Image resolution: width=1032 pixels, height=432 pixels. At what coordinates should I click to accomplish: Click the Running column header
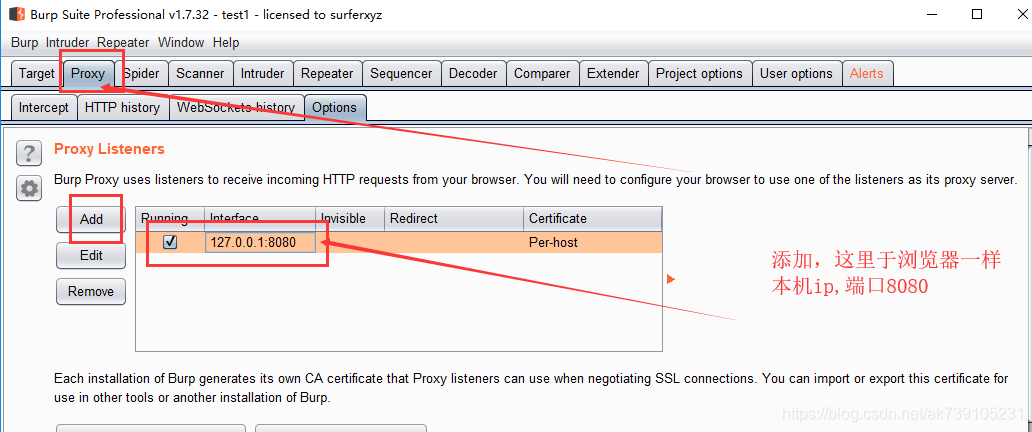170,218
